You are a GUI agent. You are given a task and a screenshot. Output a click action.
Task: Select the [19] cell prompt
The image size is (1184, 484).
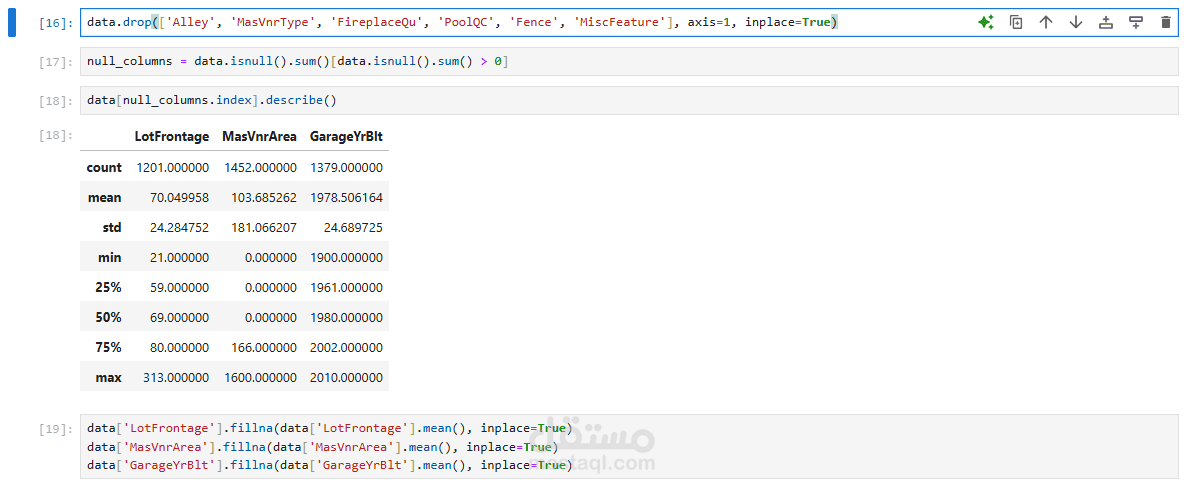pyautogui.click(x=56, y=429)
